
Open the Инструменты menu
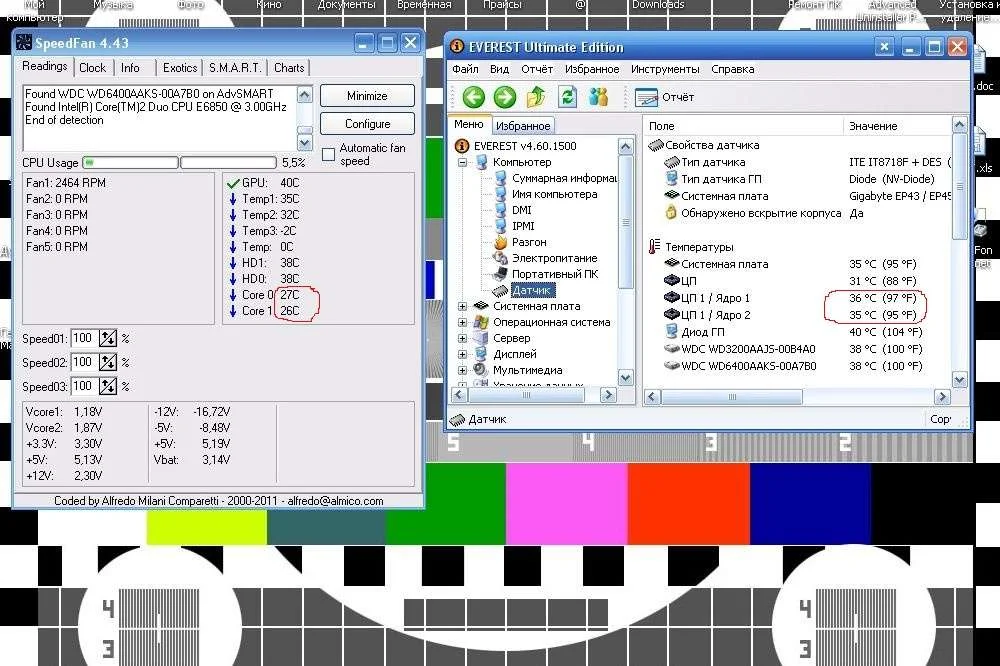pyautogui.click(x=665, y=69)
